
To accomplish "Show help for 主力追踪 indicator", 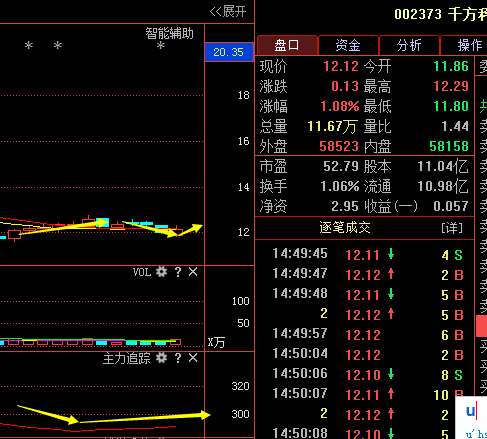I will pos(178,358).
